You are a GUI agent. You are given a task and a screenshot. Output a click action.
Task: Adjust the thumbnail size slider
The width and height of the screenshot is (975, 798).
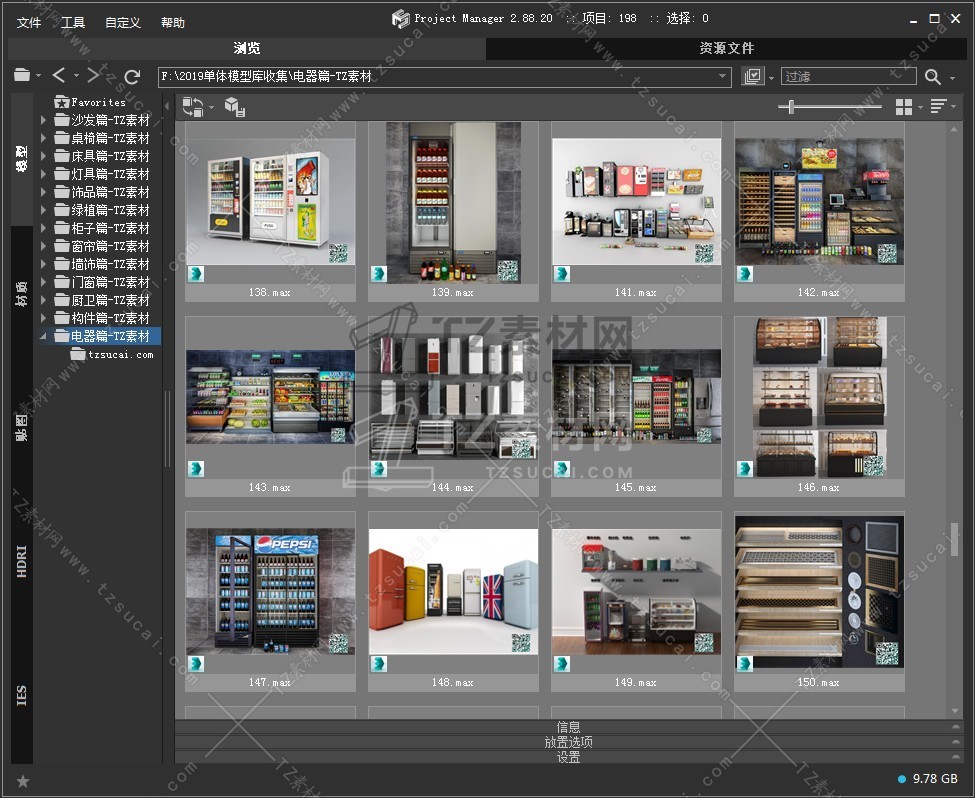(792, 107)
